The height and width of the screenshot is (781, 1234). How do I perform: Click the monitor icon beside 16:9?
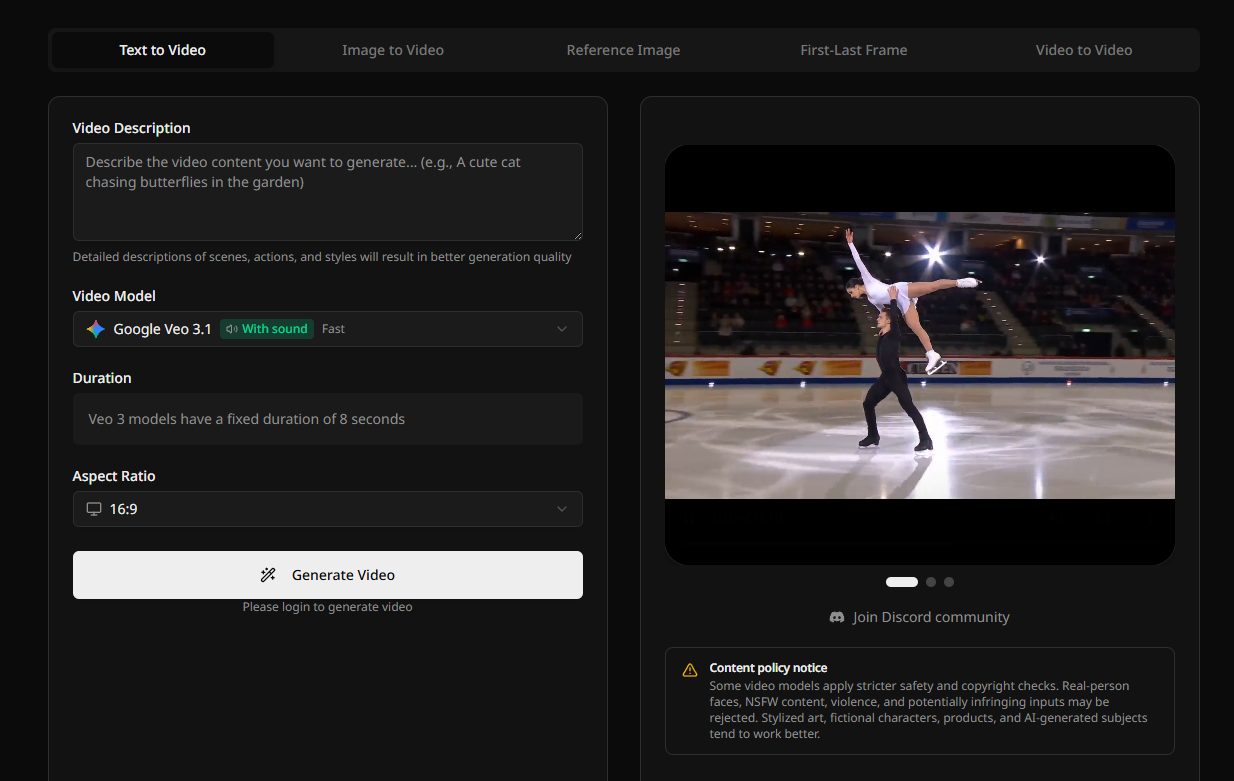coord(94,509)
